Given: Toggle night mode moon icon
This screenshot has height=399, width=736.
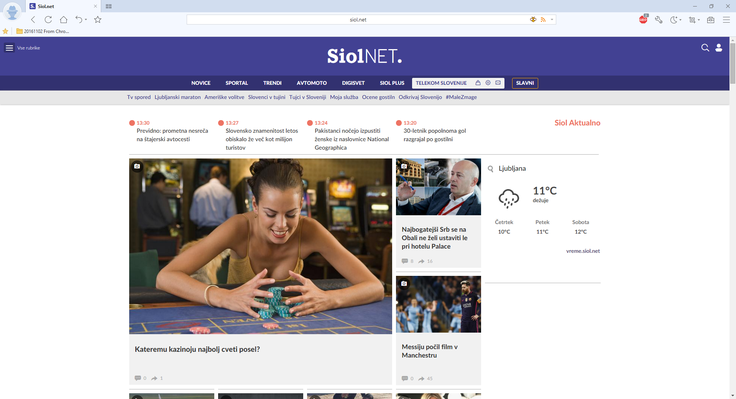Looking at the screenshot, I should pos(674,20).
